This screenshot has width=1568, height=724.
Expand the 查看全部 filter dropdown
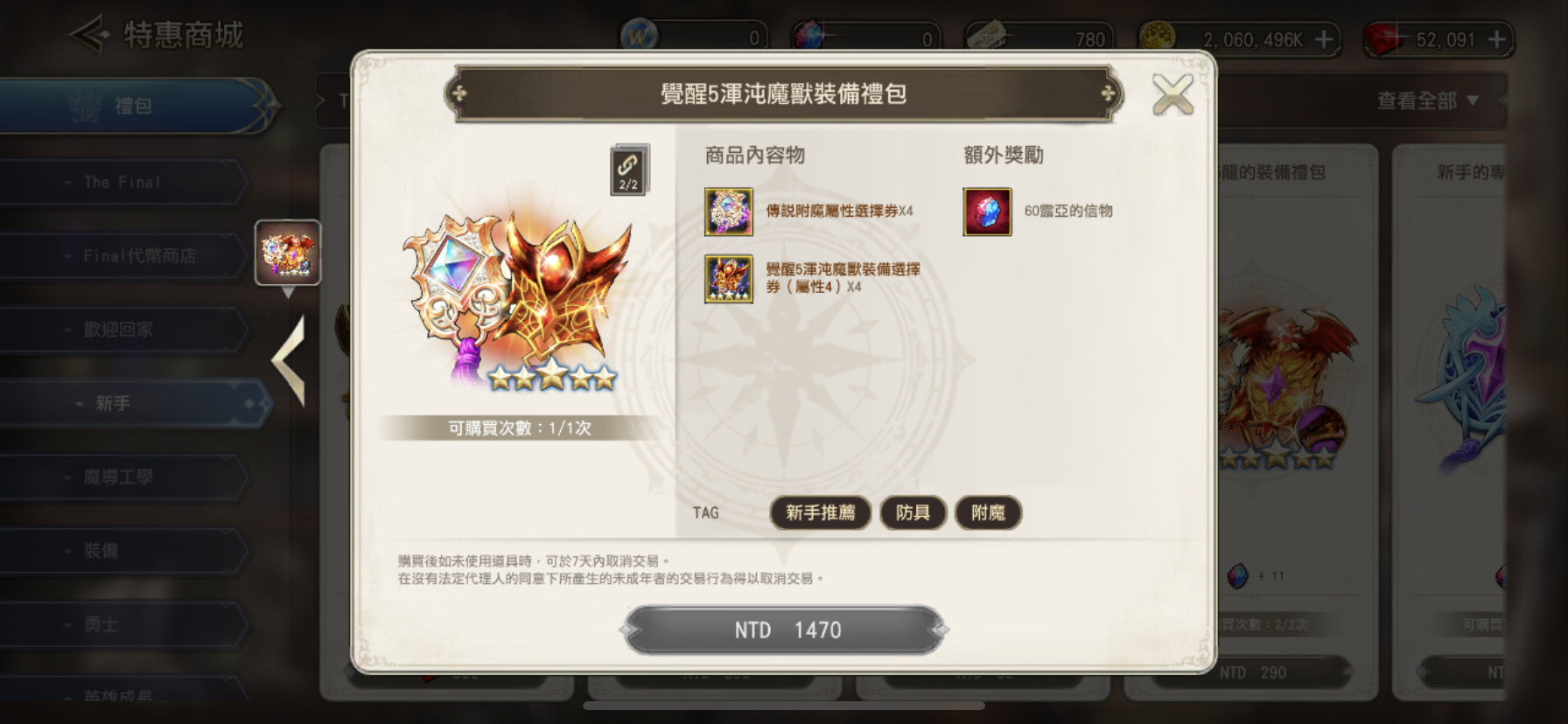(x=1428, y=101)
